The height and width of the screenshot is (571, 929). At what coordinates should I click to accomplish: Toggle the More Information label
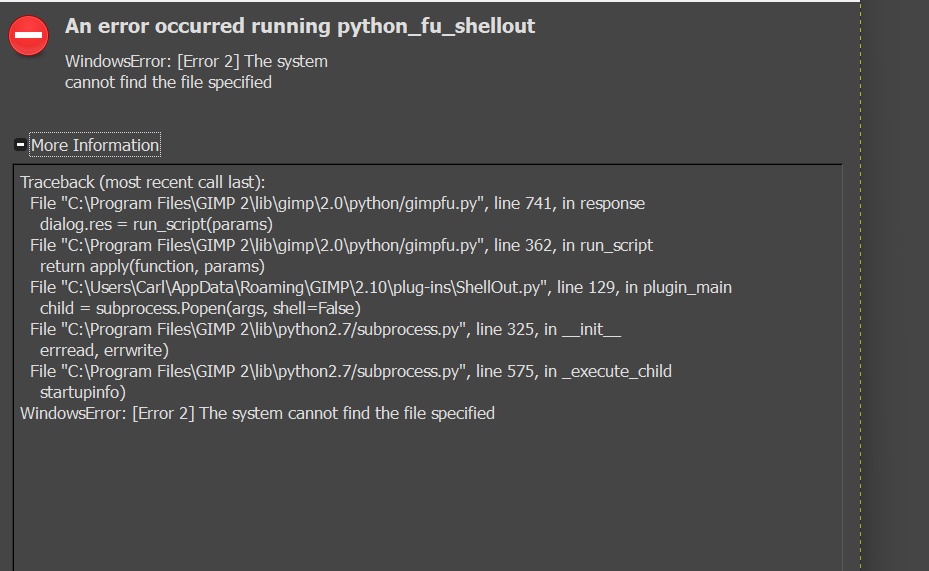[95, 145]
